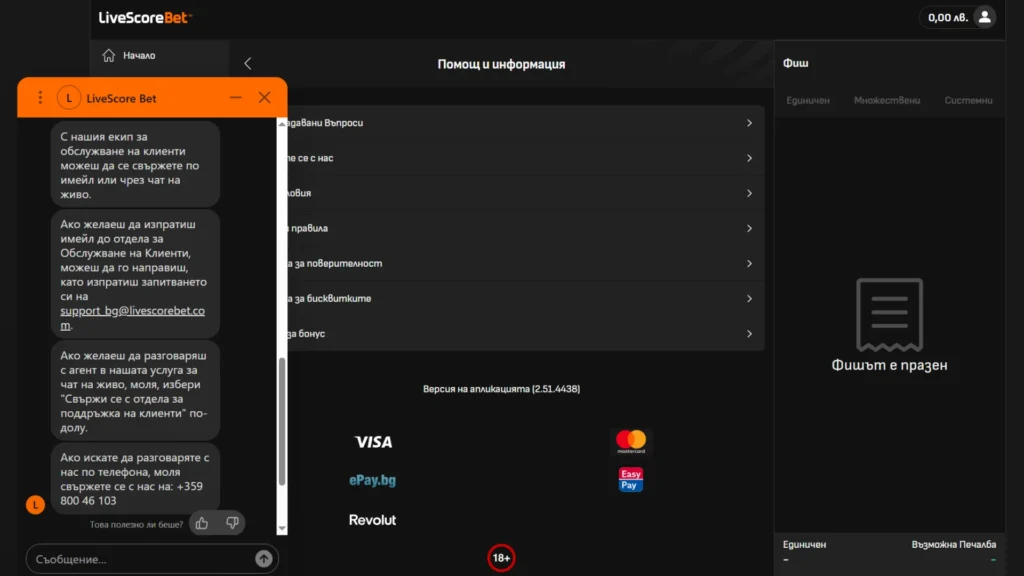This screenshot has height=576, width=1024.
Task: Open the chat options three-dot menu
Action: [x=40, y=98]
